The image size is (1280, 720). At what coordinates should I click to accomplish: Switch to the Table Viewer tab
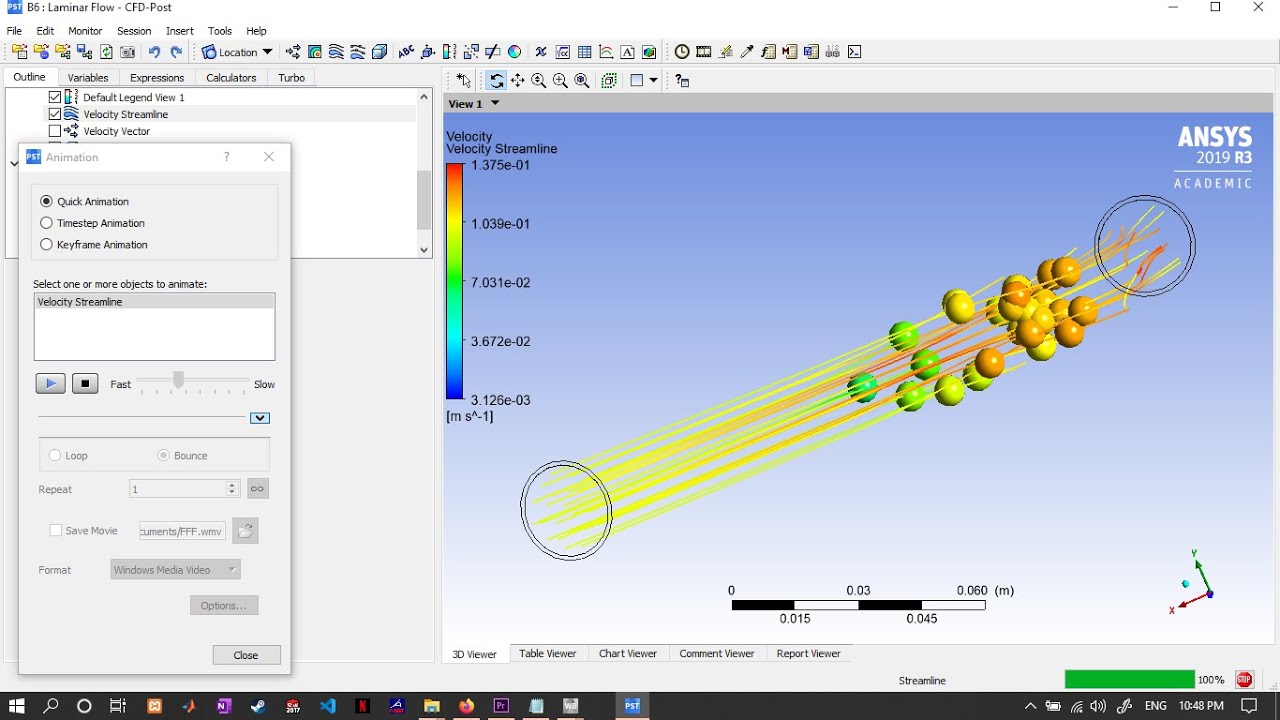(x=548, y=653)
